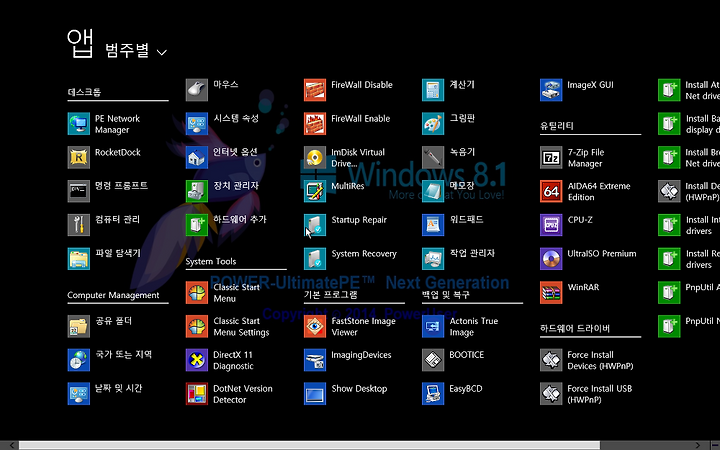The height and width of the screenshot is (450, 720).
Task: Open ImagingDevices icon
Action: (315, 360)
